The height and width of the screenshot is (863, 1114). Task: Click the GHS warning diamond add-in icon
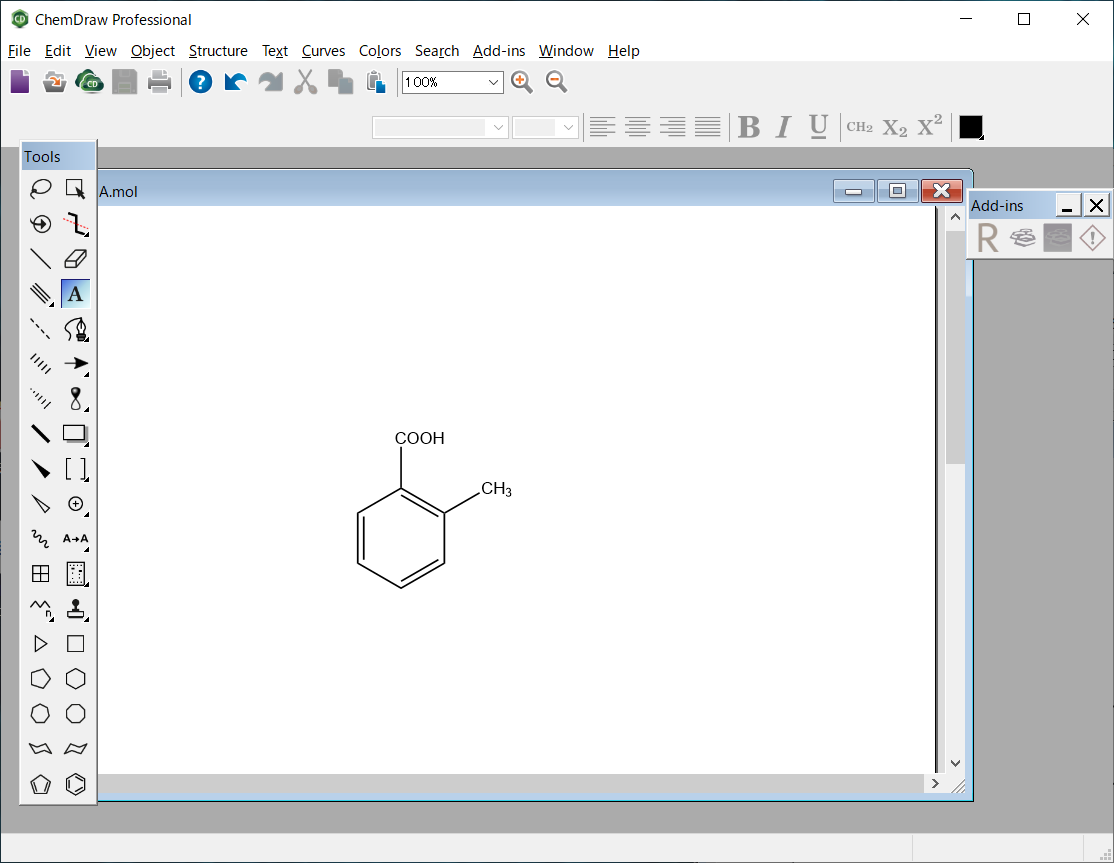1091,237
